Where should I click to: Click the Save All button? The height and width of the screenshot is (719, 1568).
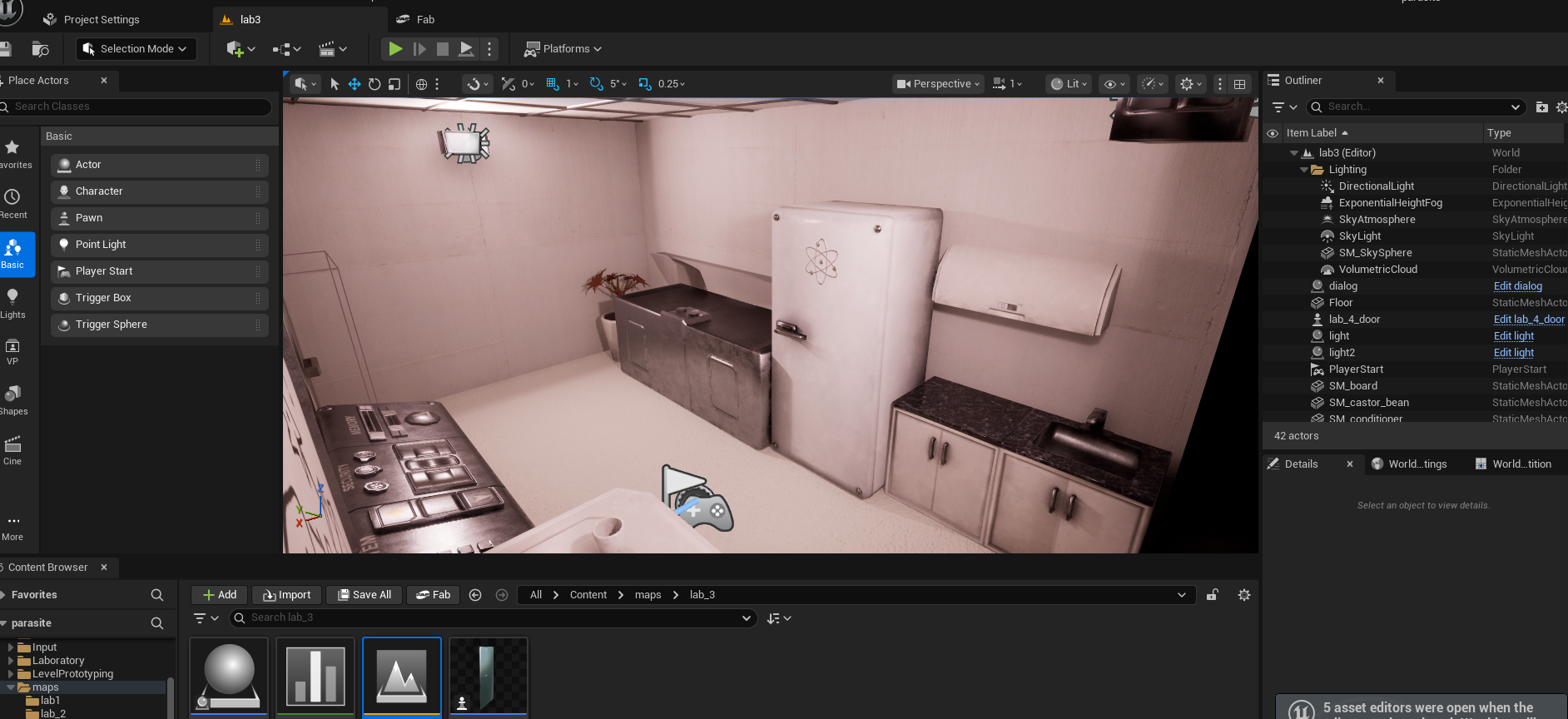pyautogui.click(x=364, y=595)
